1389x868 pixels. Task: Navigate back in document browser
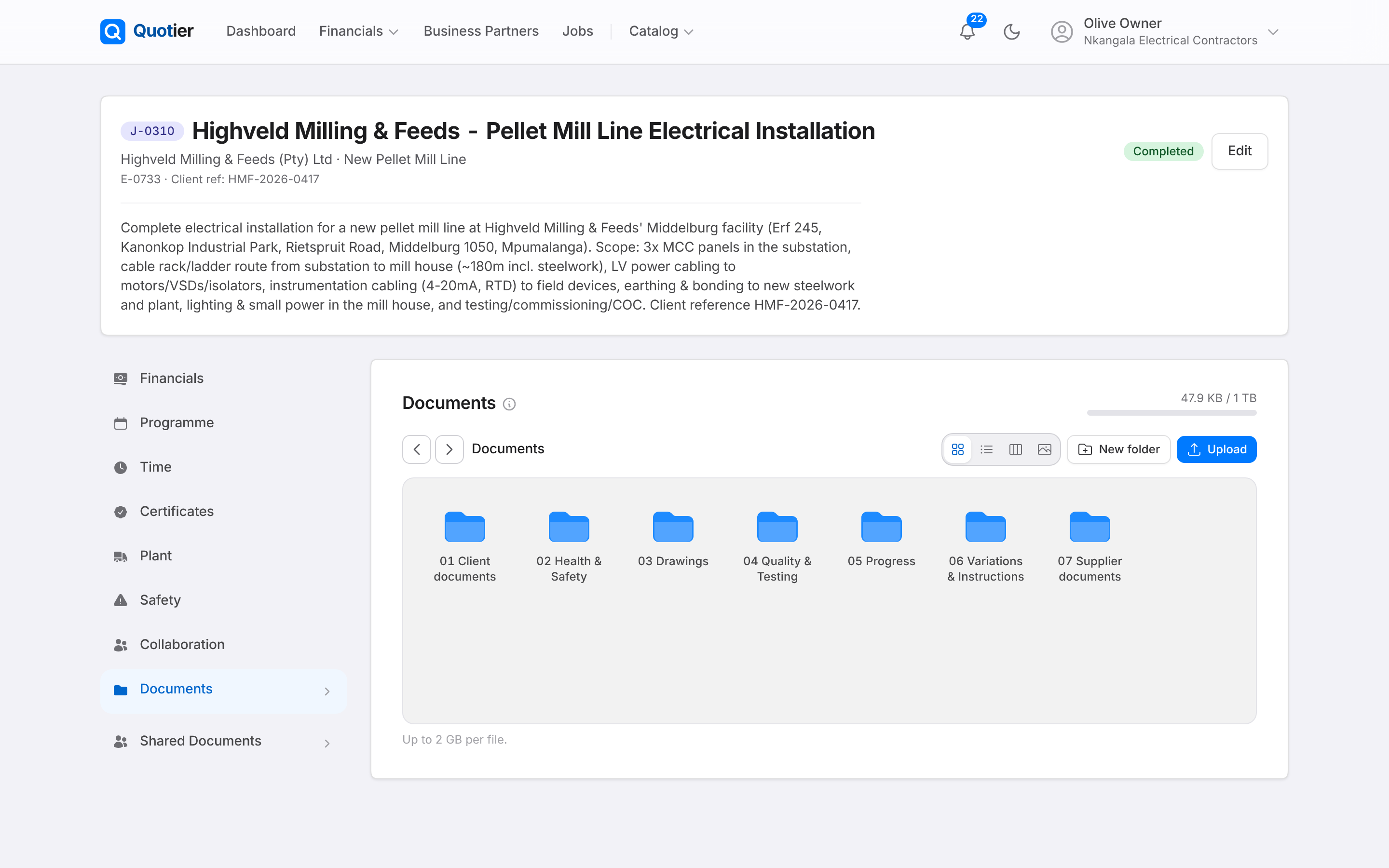[x=417, y=449]
